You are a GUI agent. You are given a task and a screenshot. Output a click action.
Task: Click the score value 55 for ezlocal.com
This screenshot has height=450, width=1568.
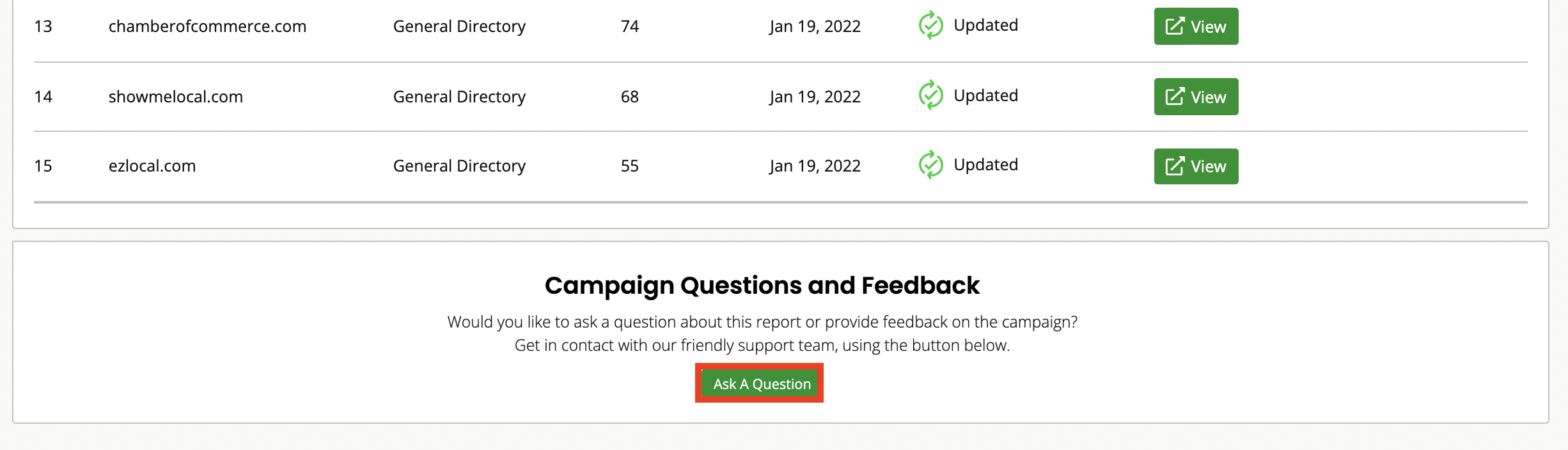pos(629,165)
